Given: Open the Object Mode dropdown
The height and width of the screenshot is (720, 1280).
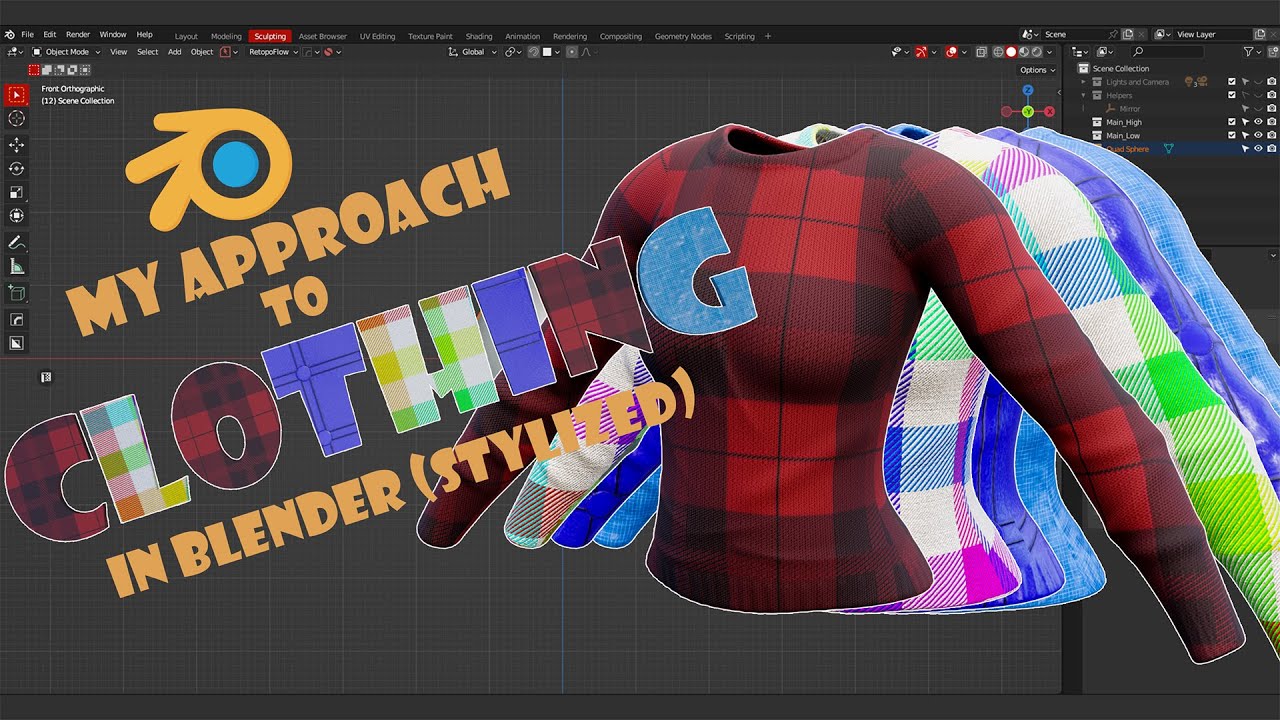Looking at the screenshot, I should tap(65, 52).
